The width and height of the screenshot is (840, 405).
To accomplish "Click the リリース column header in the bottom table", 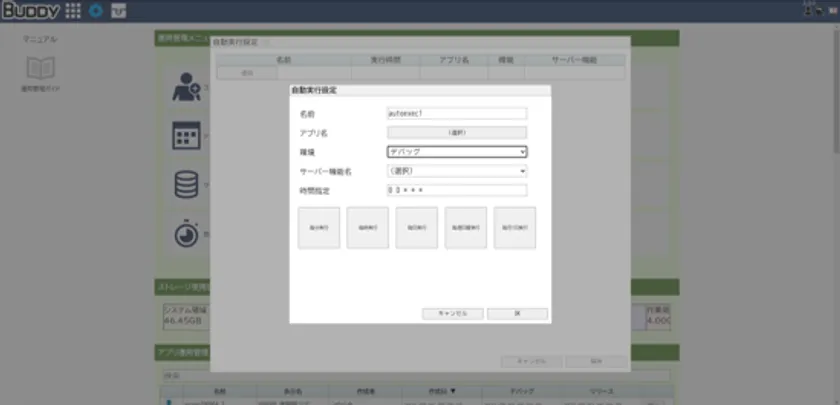I will click(599, 392).
